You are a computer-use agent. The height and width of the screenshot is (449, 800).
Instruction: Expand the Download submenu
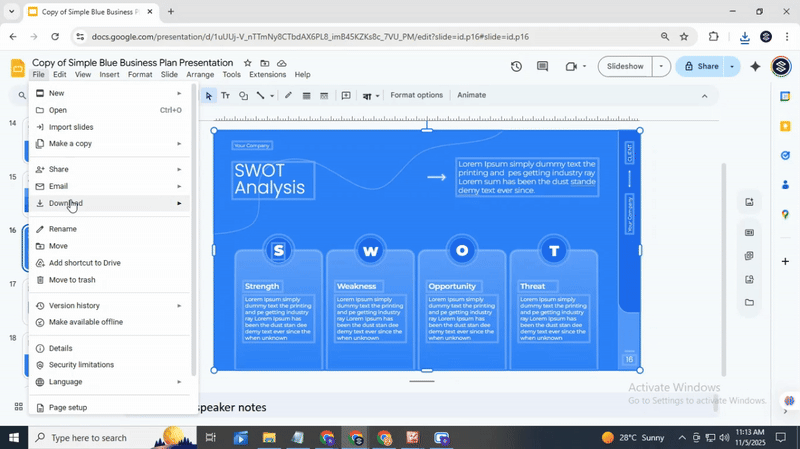point(66,203)
